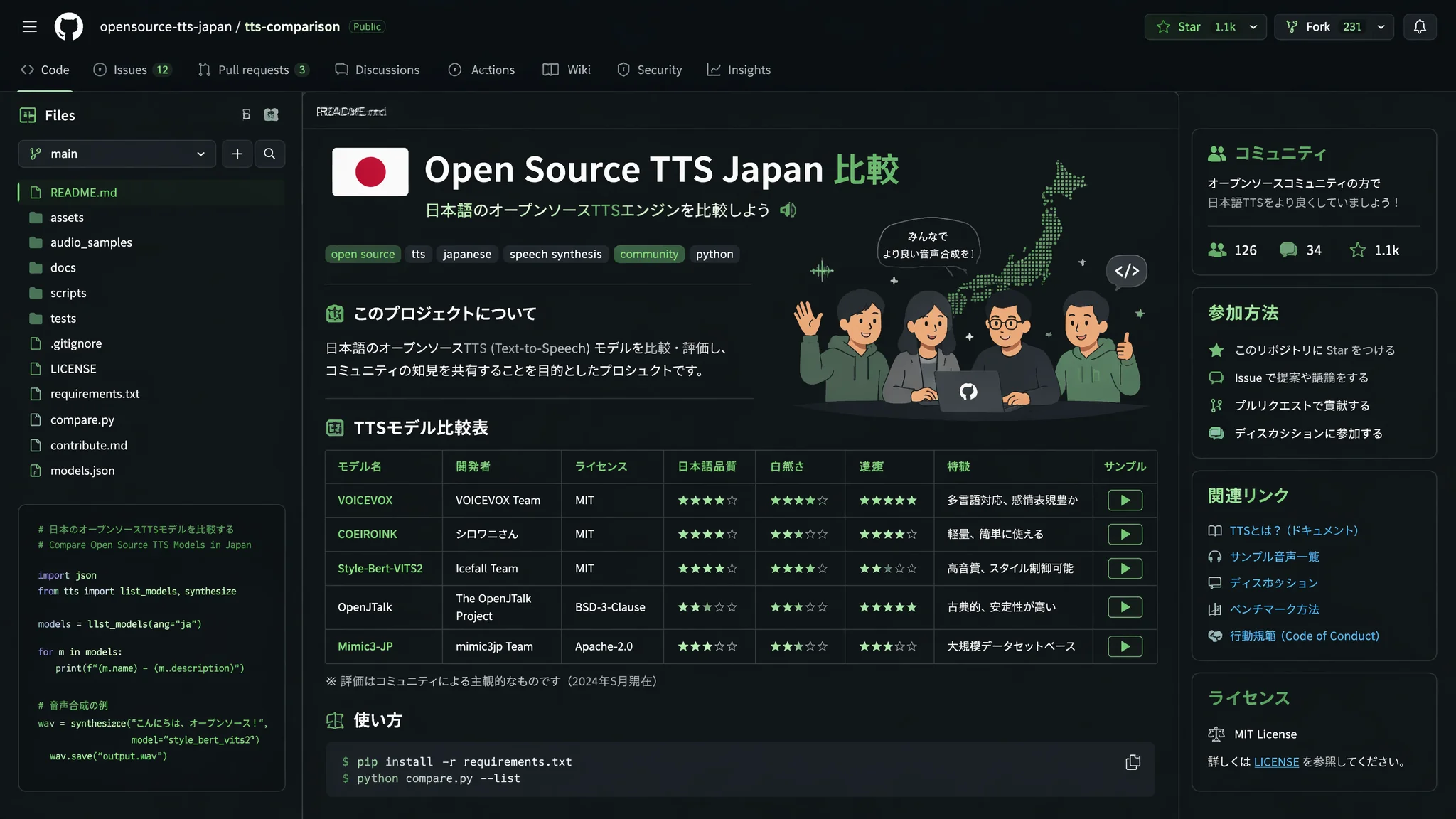Click the add file plus button
Image resolution: width=1456 pixels, height=819 pixels.
(237, 154)
